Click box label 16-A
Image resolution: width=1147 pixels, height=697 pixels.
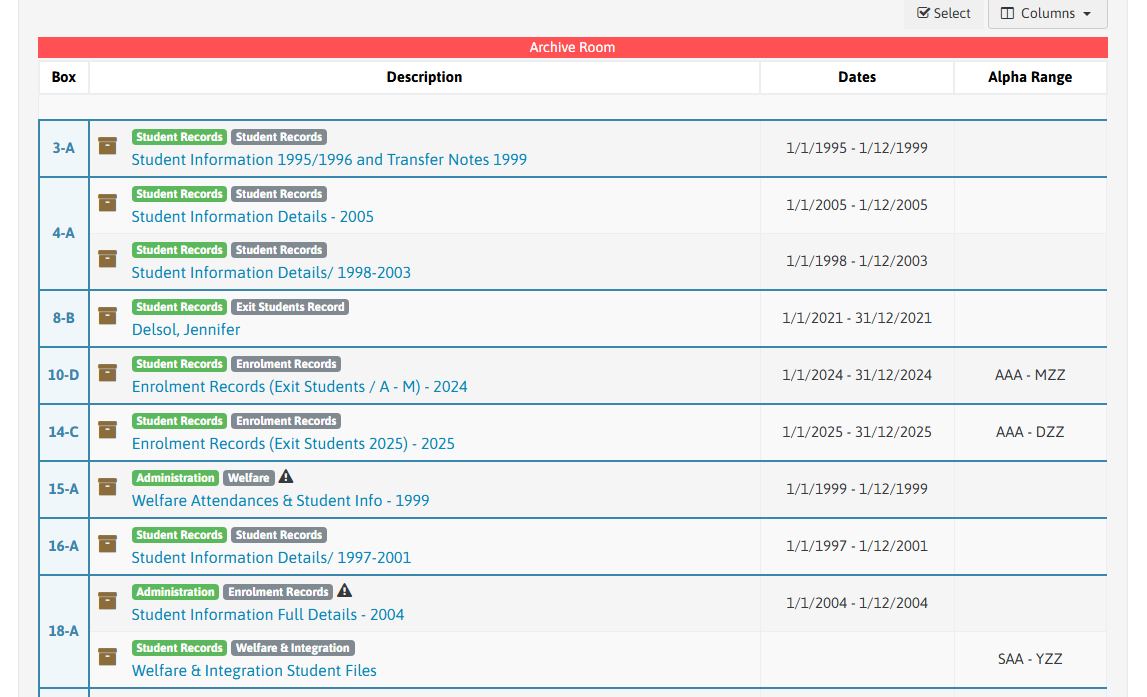[x=64, y=546]
